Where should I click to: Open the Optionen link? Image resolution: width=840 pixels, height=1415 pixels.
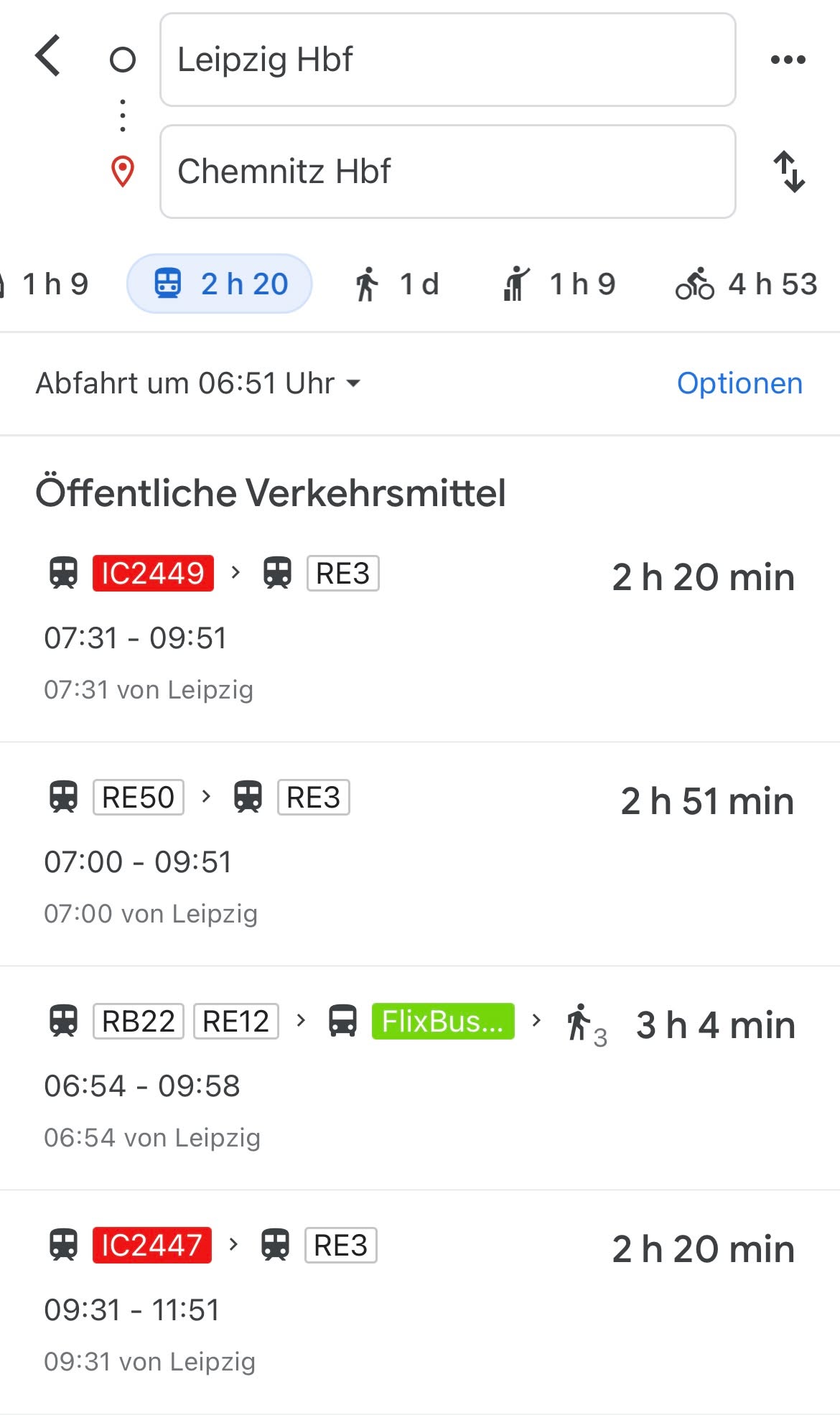coord(739,383)
